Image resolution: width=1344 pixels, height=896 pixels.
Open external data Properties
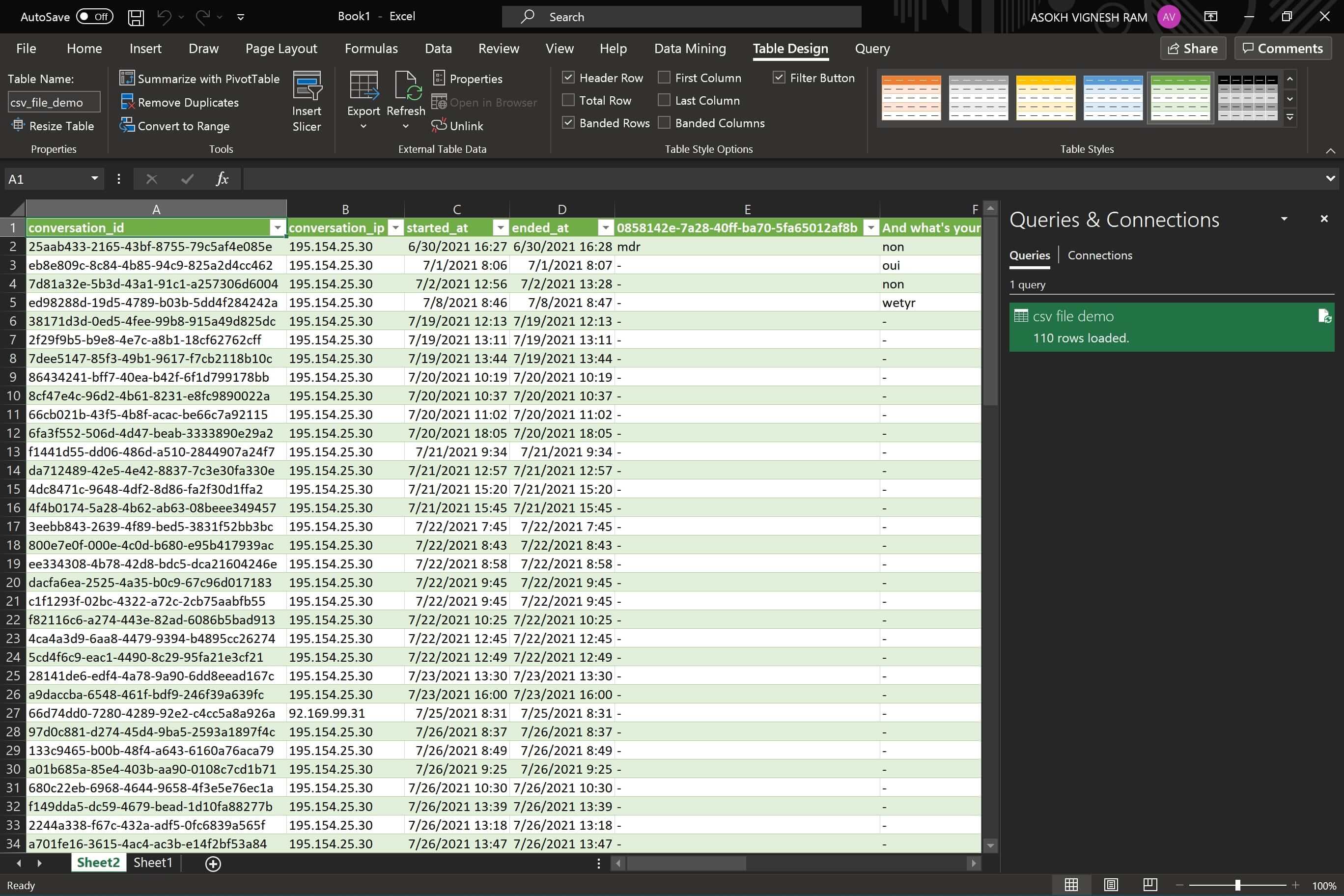point(468,78)
